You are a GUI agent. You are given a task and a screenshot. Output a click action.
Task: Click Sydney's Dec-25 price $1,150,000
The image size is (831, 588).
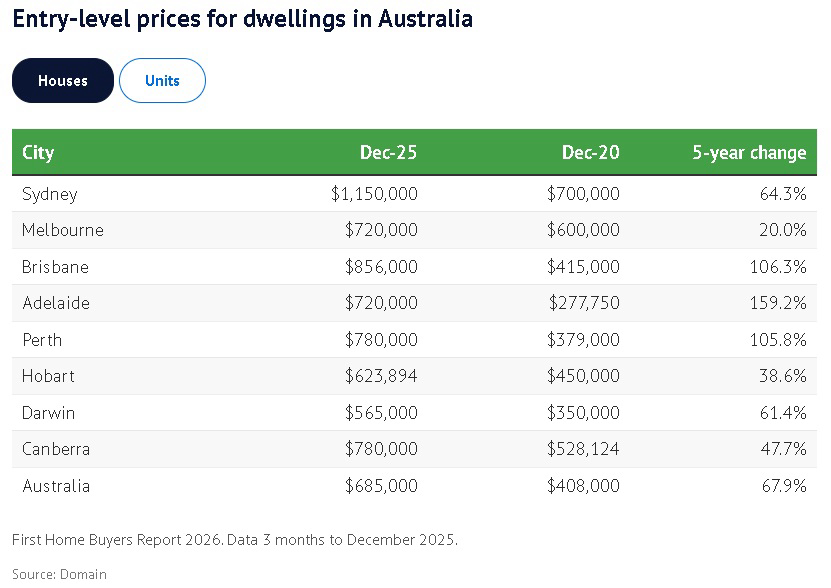pos(374,194)
